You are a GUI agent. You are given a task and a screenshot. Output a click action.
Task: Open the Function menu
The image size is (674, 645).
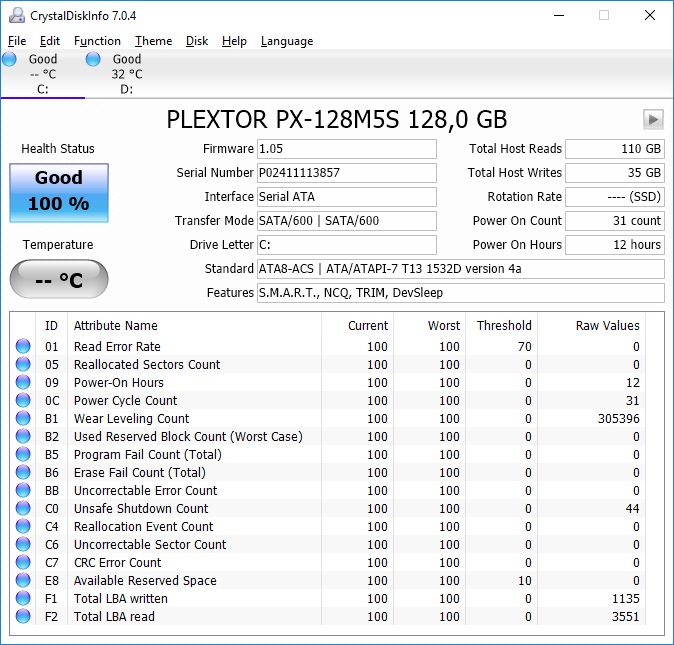click(97, 41)
